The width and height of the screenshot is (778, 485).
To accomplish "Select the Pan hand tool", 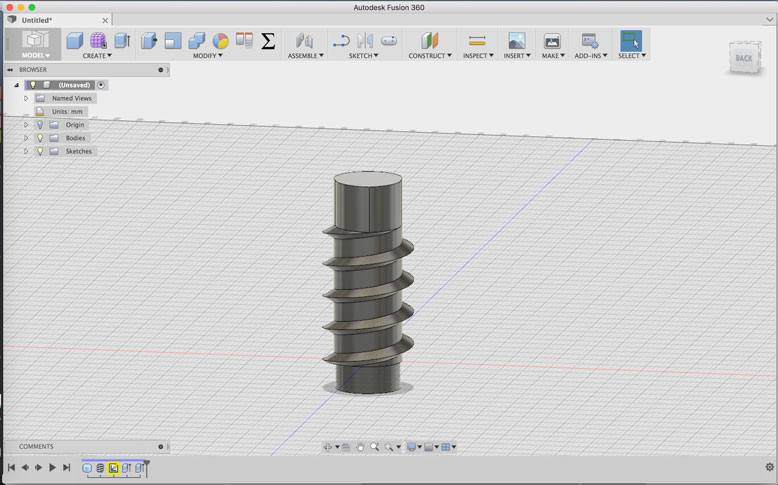I will (360, 447).
